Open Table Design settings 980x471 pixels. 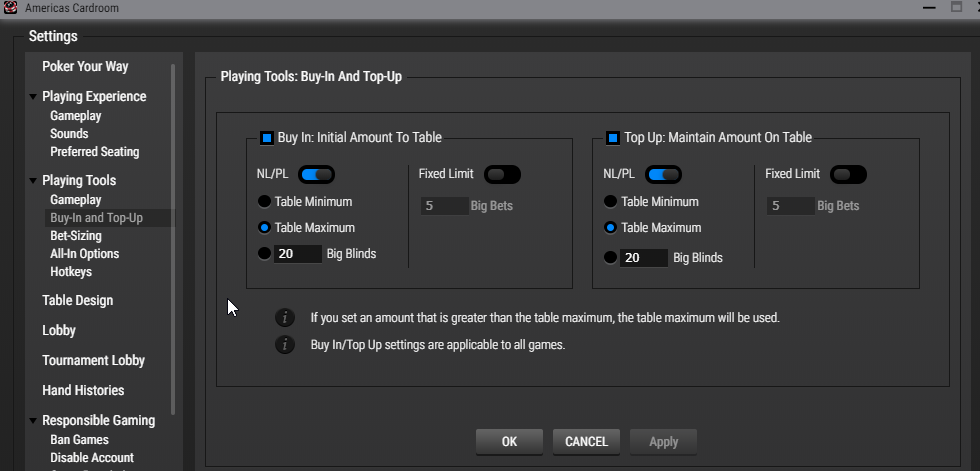[78, 300]
